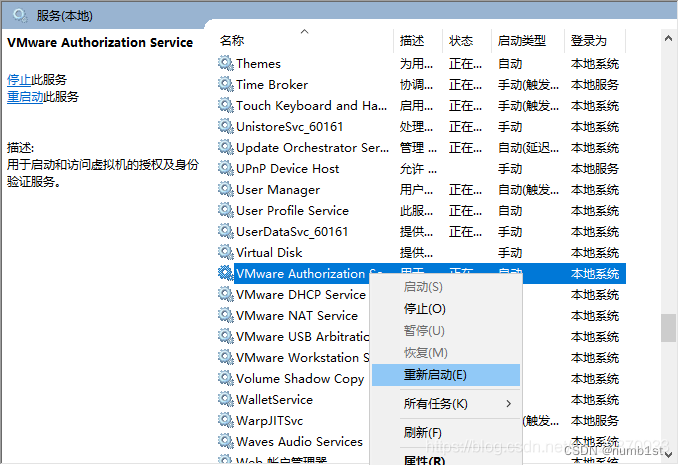Choose 属性(R) in the context menu
Viewport: 679px width, 465px height.
coord(446,458)
